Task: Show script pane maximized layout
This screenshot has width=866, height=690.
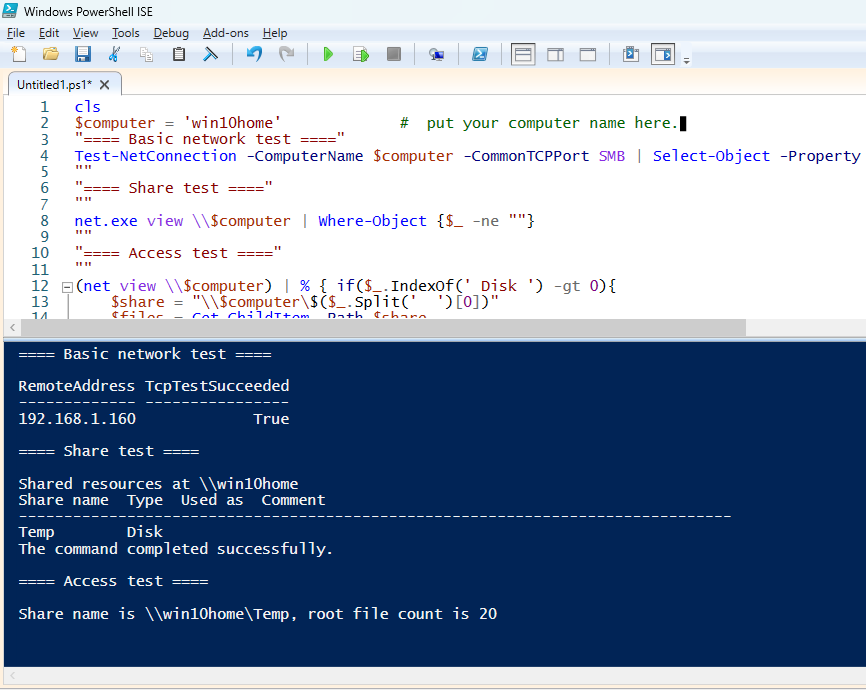Action: [588, 54]
